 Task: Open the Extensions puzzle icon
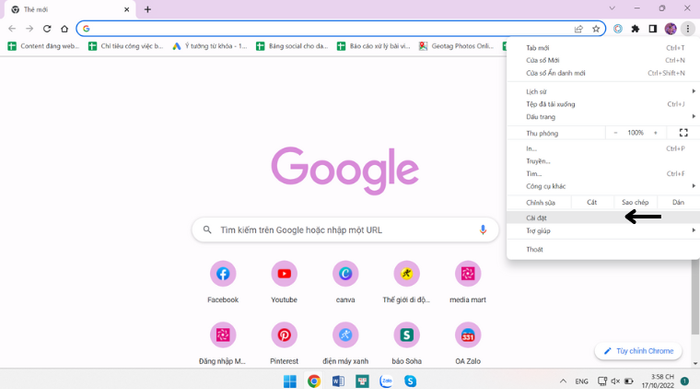635,29
